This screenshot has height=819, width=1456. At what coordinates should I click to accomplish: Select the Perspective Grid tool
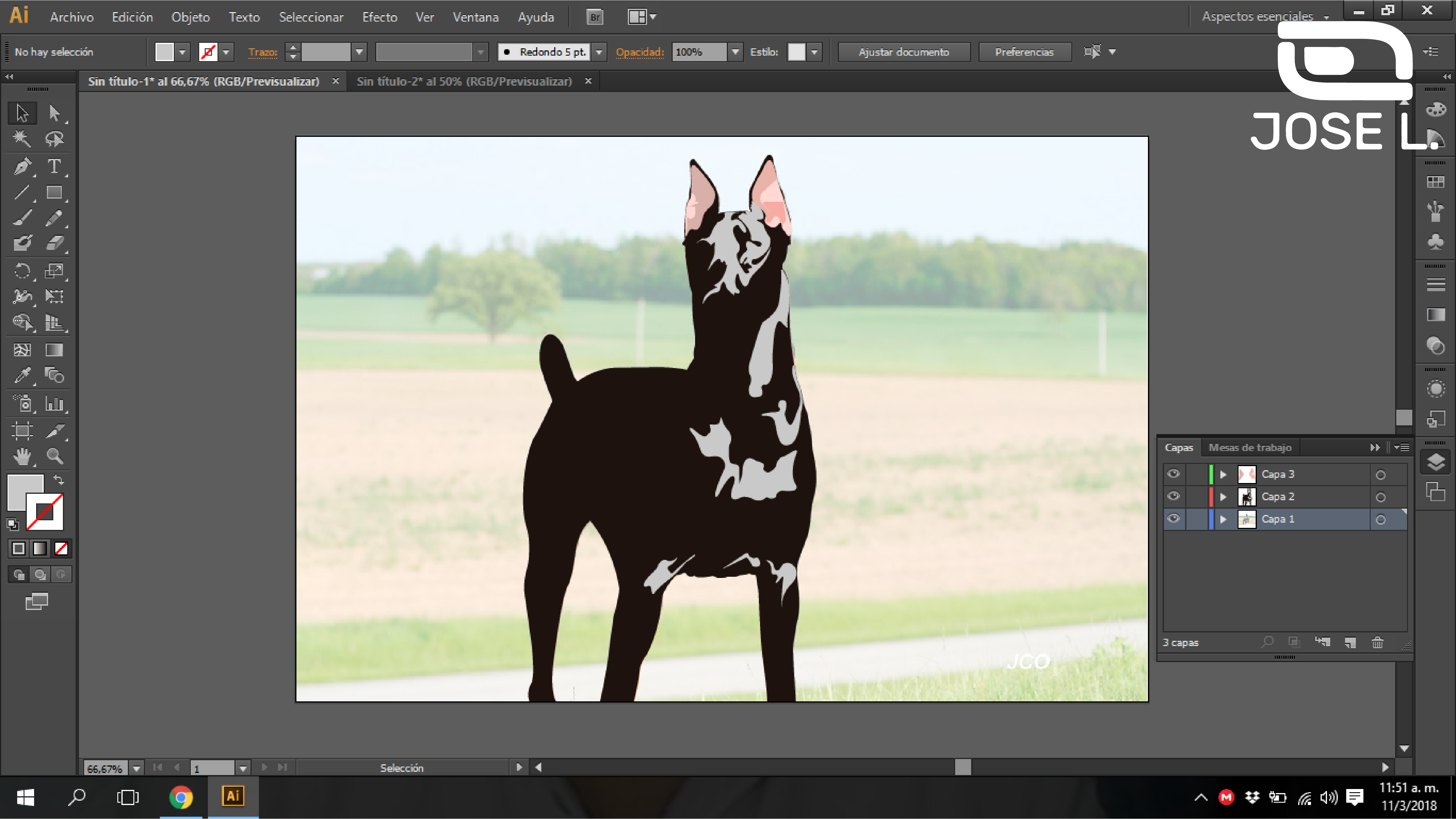pos(54,322)
